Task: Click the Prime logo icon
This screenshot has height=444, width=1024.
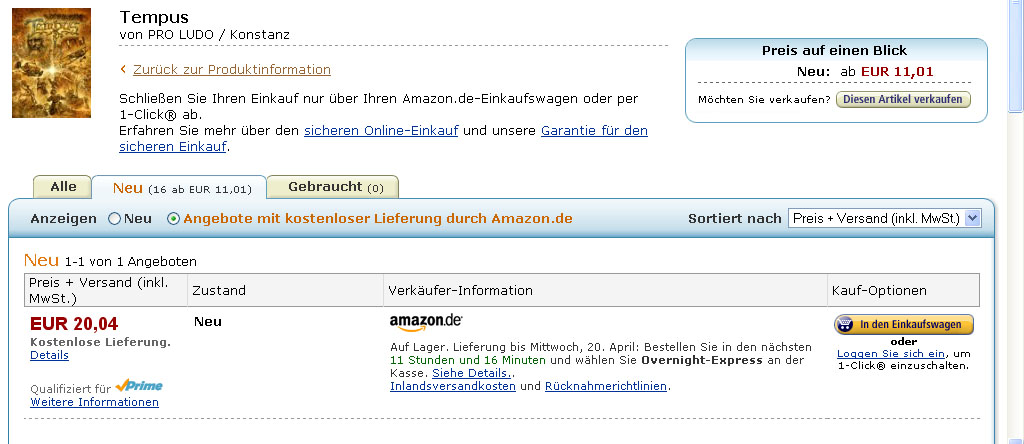Action: 138,386
